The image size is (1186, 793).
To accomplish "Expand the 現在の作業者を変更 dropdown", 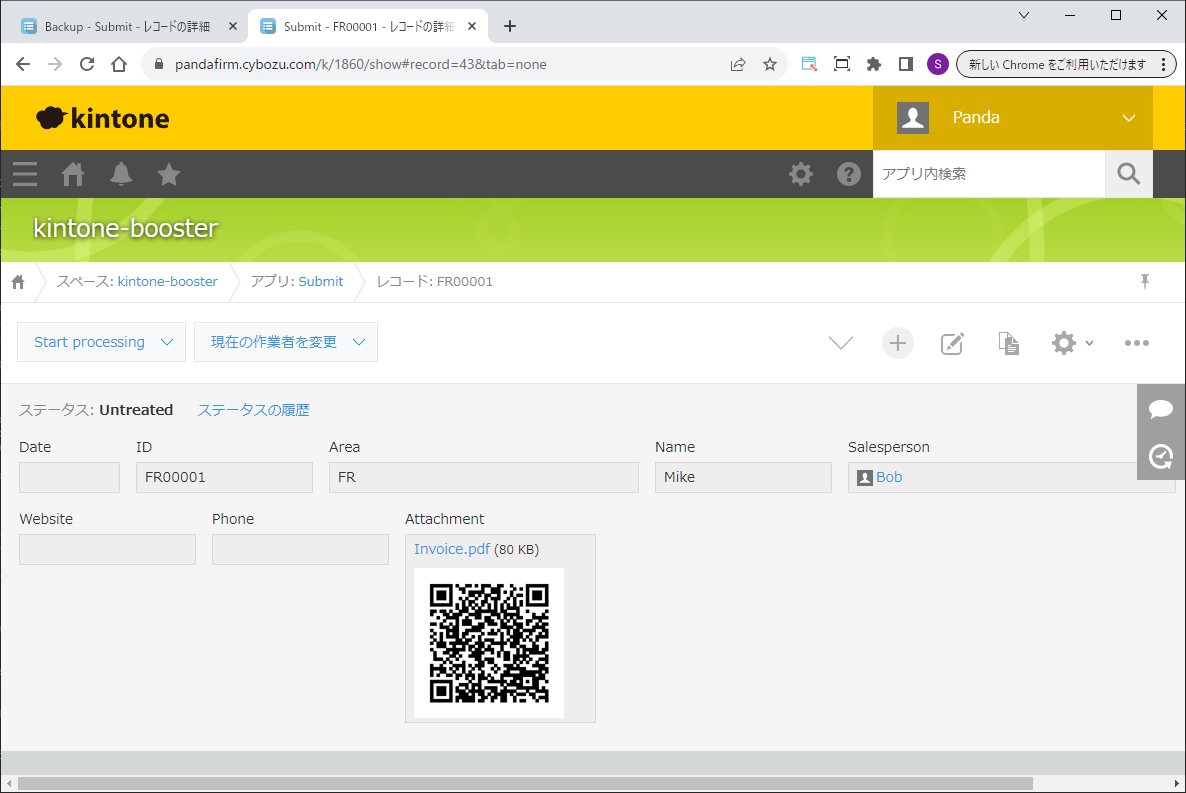I will pyautogui.click(x=285, y=342).
